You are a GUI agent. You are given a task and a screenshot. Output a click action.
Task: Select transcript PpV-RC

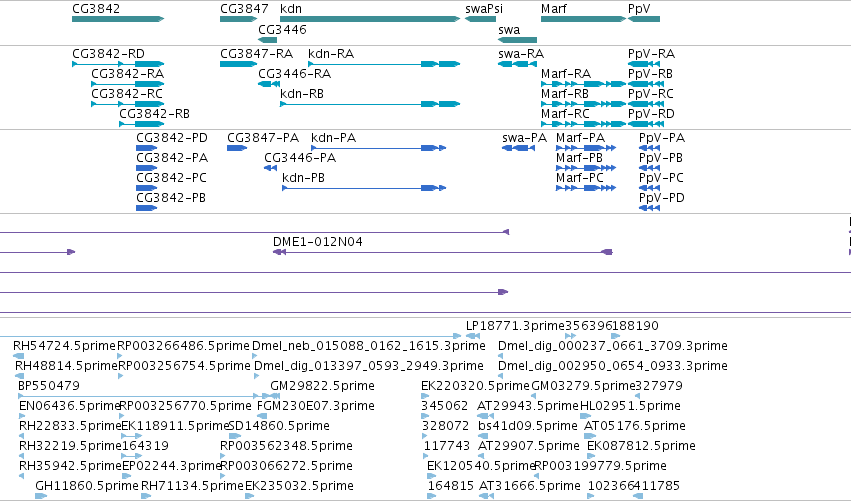pyautogui.click(x=646, y=104)
